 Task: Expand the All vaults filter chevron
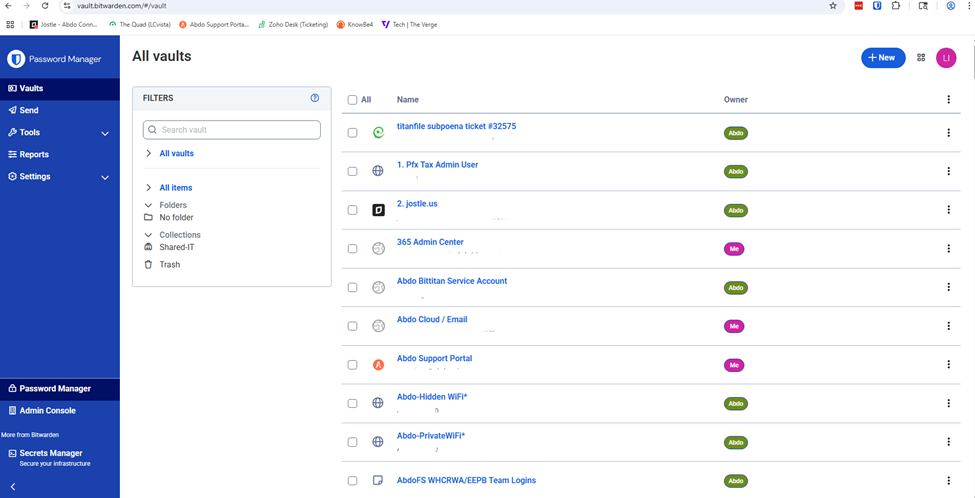tap(148, 153)
